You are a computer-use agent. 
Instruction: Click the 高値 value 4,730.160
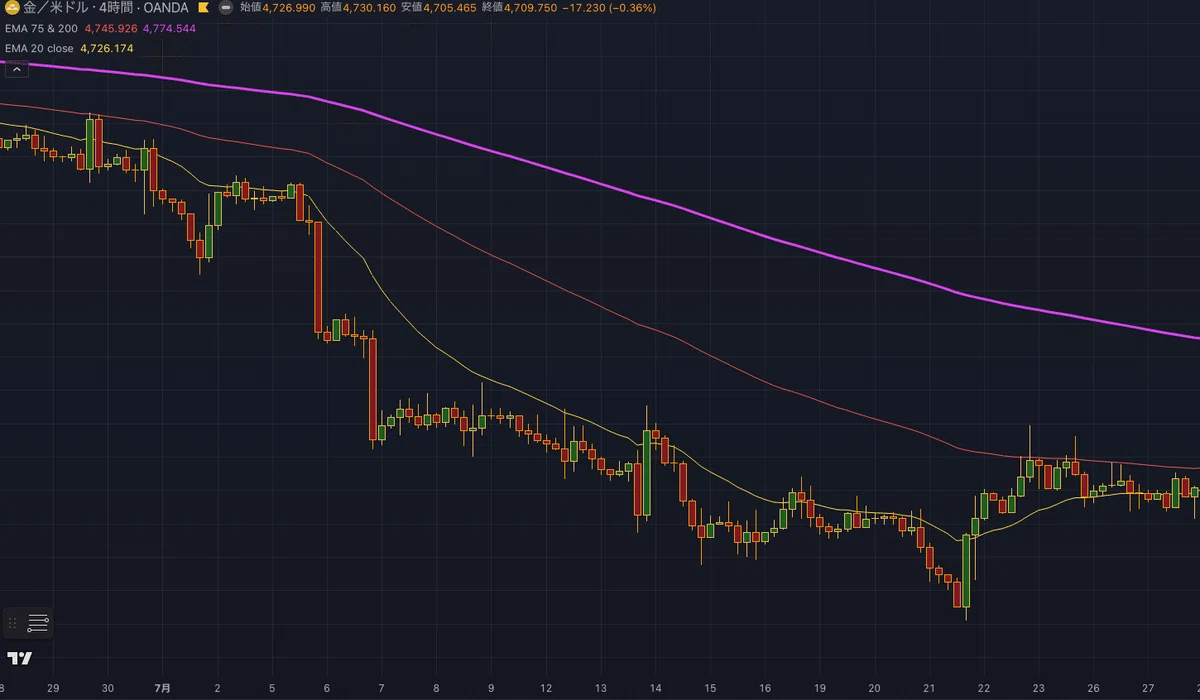[x=371, y=8]
